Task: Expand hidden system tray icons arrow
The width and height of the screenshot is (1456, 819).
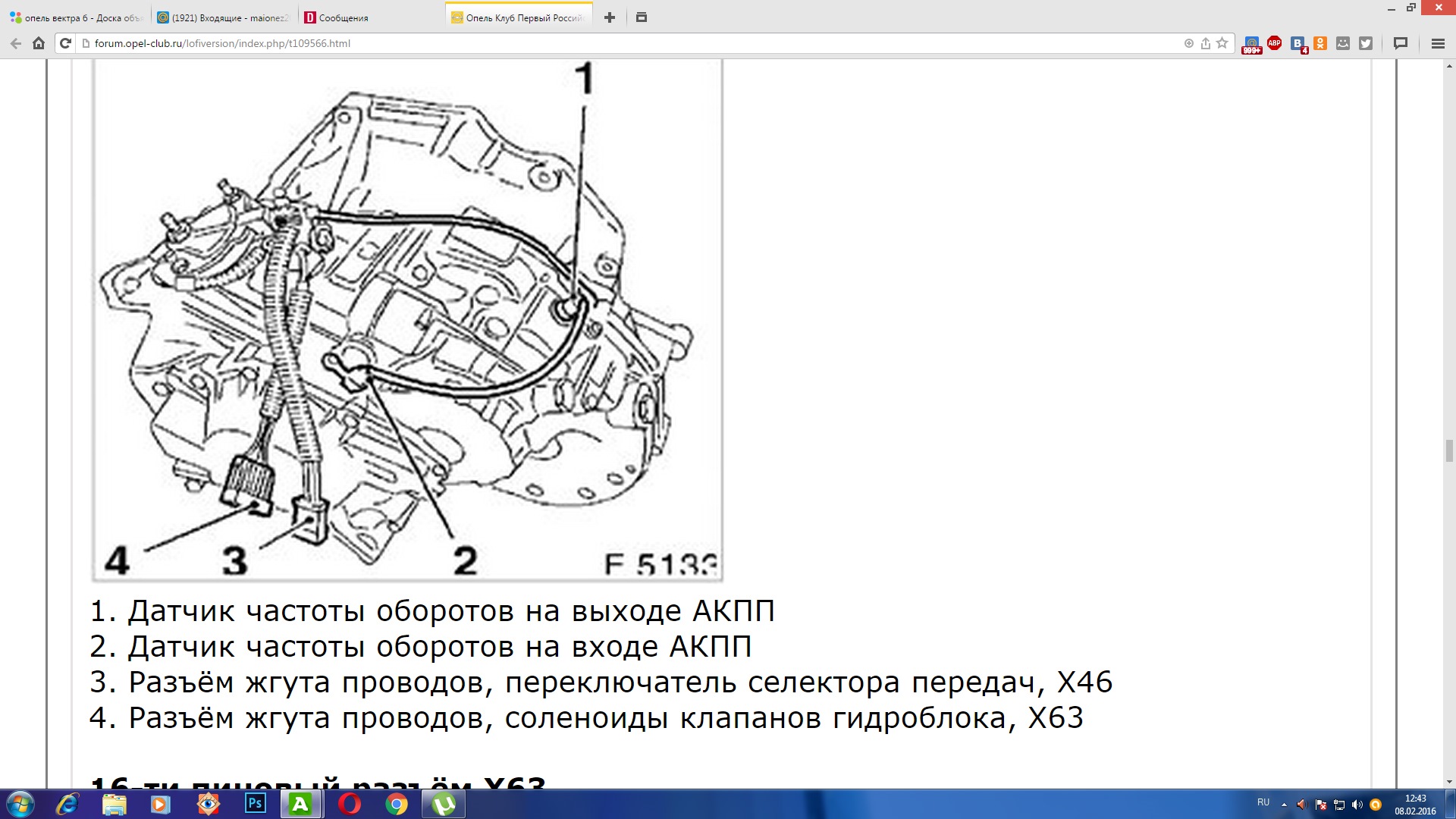Action: [x=1284, y=805]
